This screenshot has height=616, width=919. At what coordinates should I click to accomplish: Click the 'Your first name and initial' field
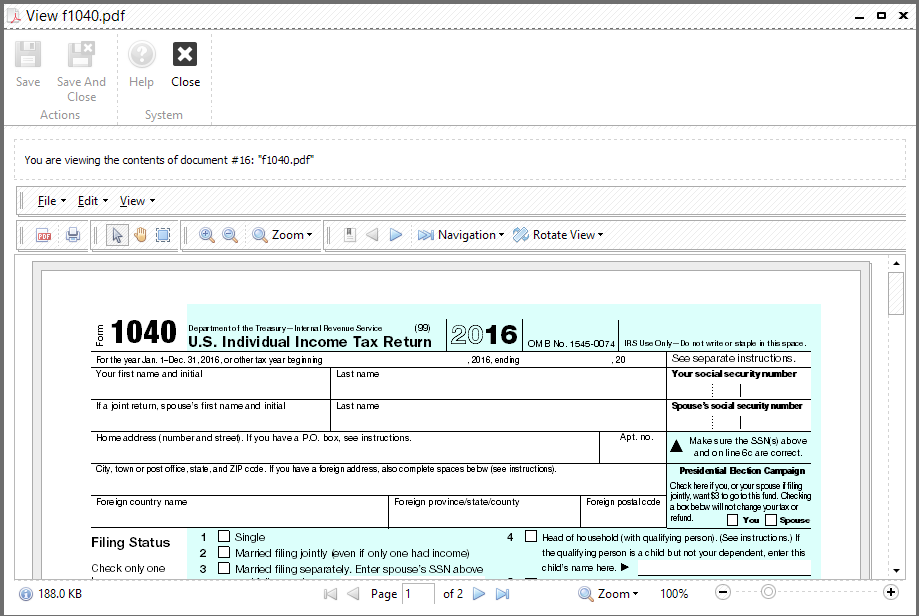pos(210,384)
